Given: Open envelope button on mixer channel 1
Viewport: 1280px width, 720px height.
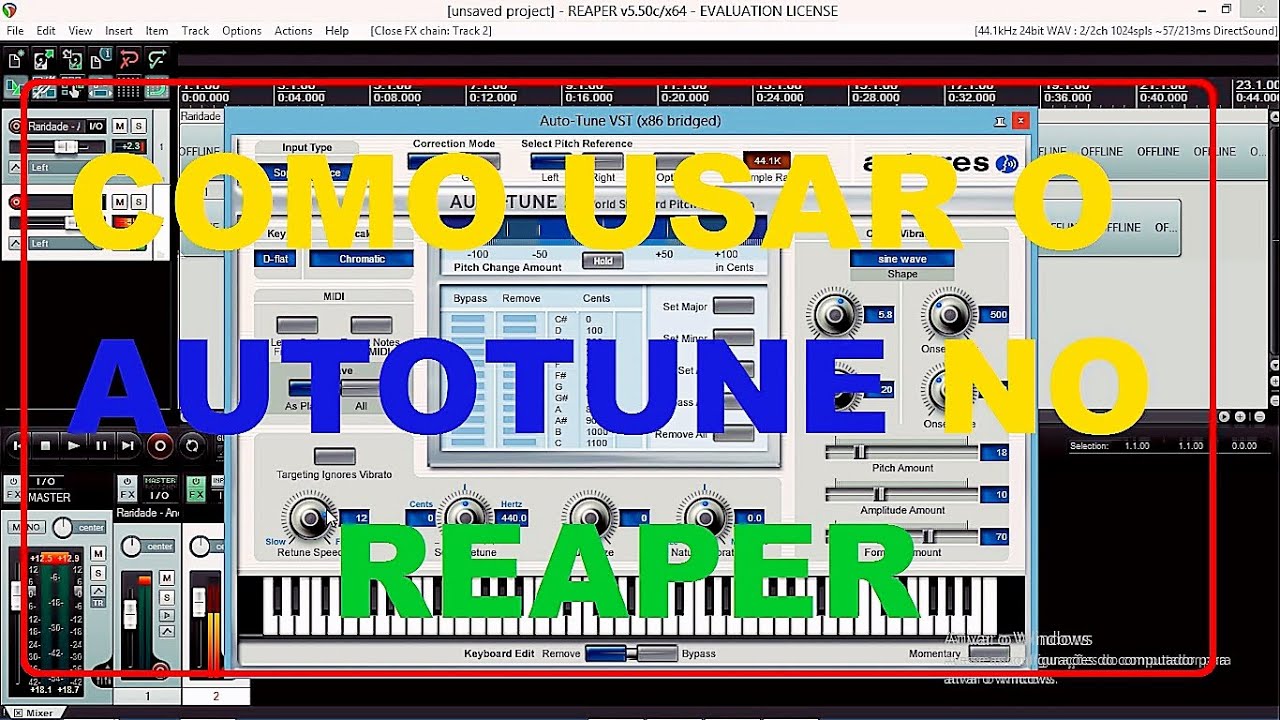Looking at the screenshot, I should (167, 632).
